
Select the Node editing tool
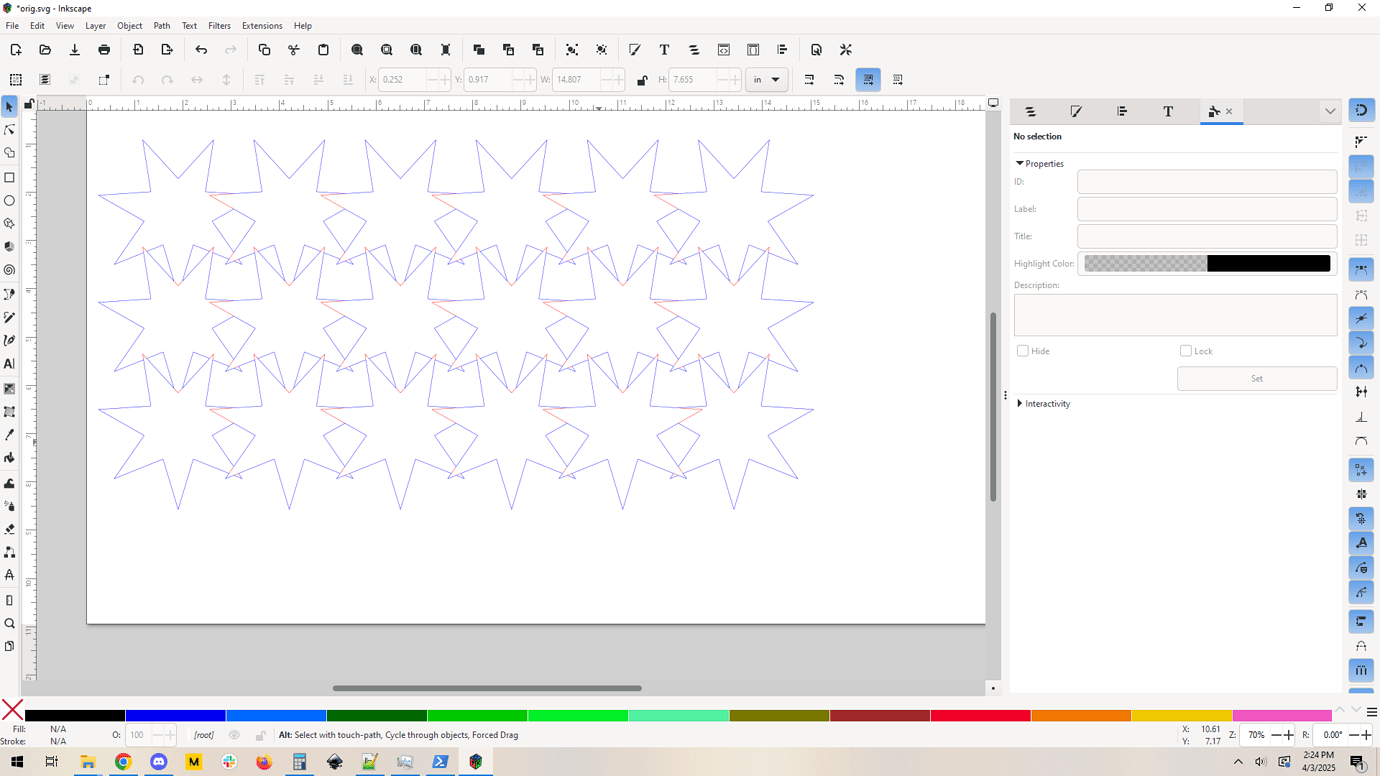[x=9, y=129]
